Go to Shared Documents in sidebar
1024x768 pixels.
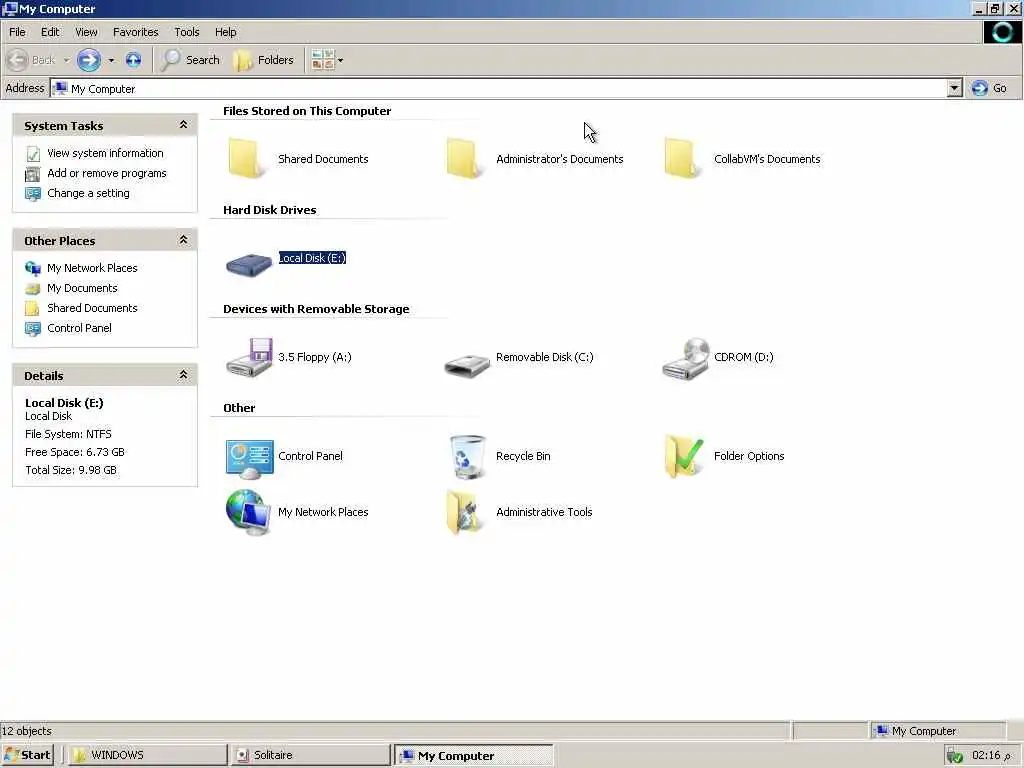[92, 308]
